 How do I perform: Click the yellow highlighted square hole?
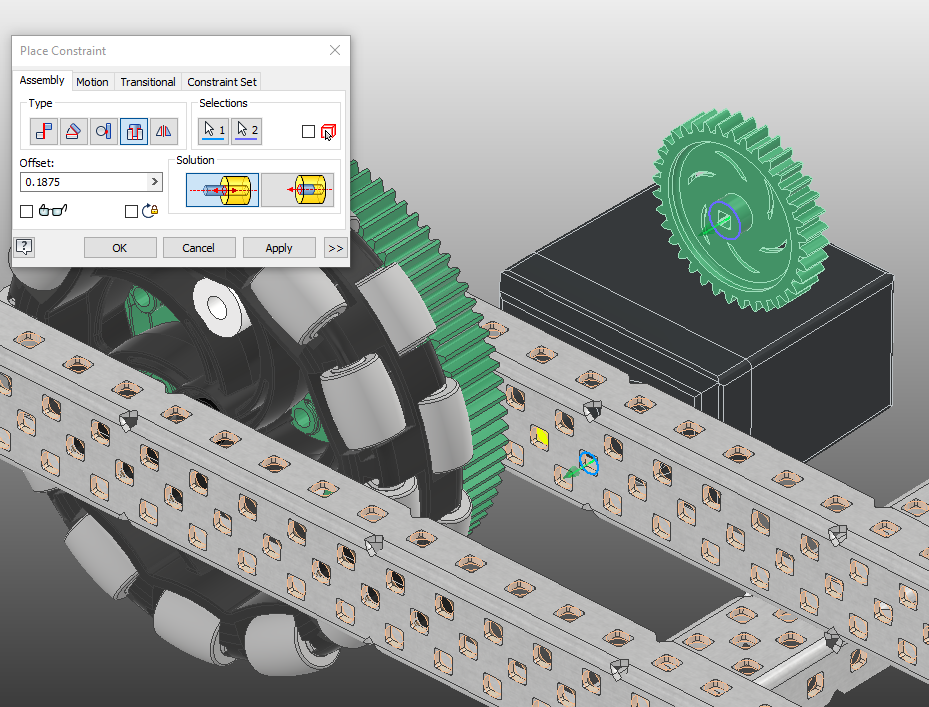point(542,437)
